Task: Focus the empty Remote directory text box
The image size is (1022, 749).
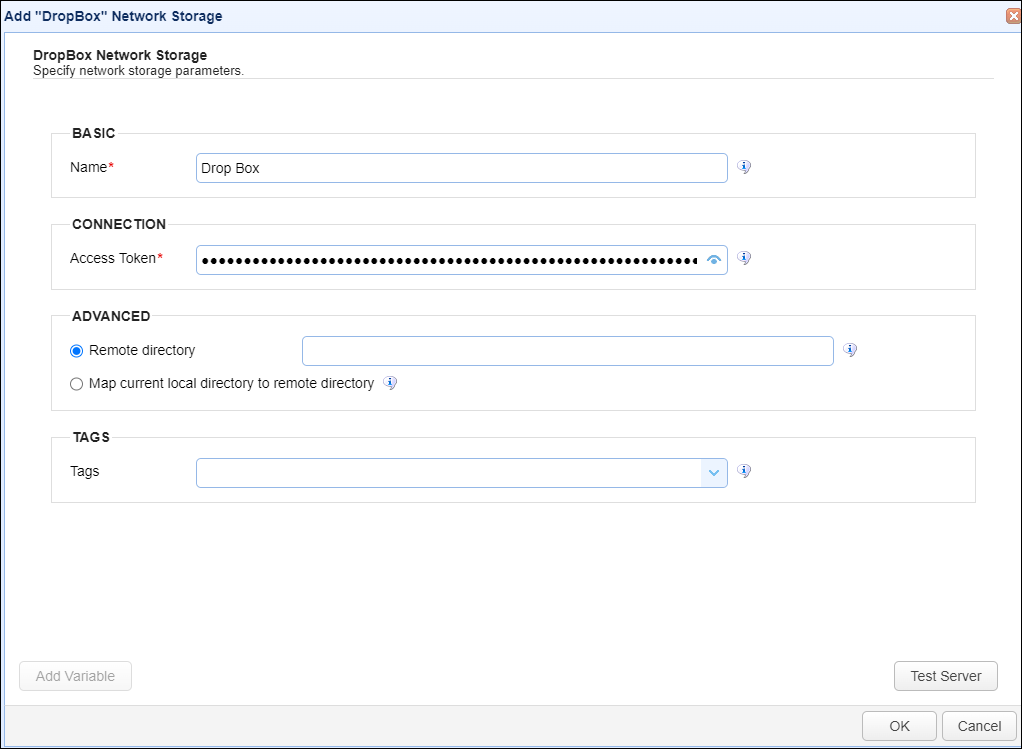Action: (x=567, y=351)
